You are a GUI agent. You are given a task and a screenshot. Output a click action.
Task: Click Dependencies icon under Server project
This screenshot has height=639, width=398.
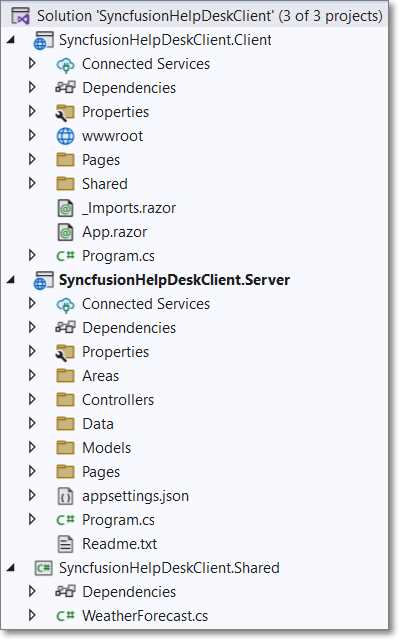point(65,328)
